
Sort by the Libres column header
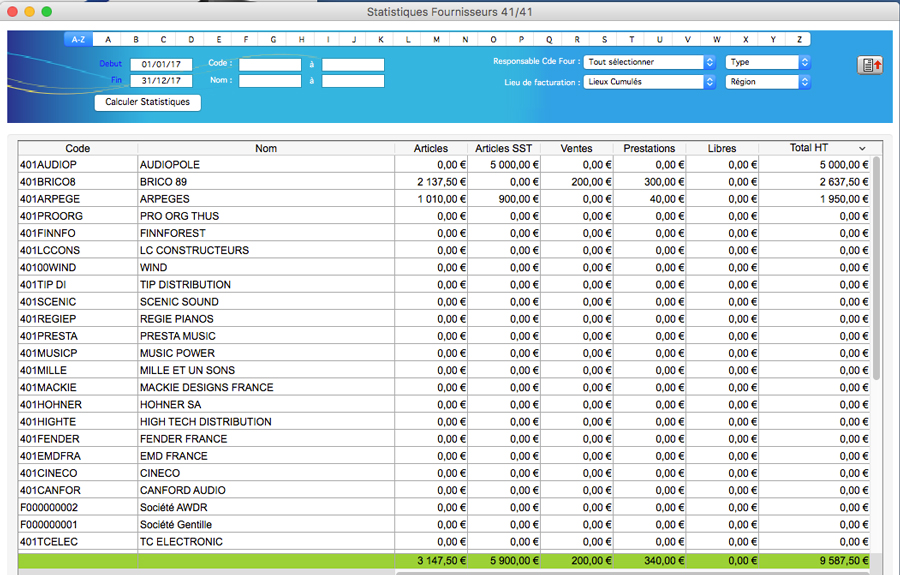pos(721,148)
